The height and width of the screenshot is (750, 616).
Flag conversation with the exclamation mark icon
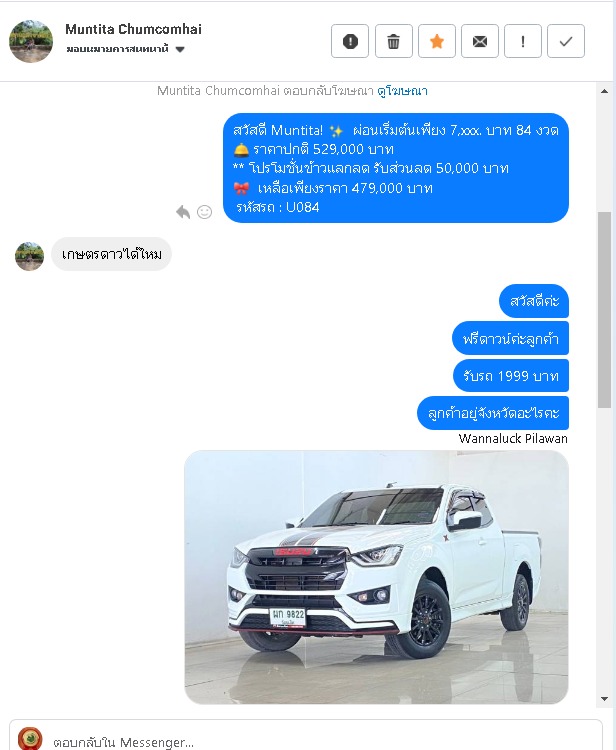(523, 41)
